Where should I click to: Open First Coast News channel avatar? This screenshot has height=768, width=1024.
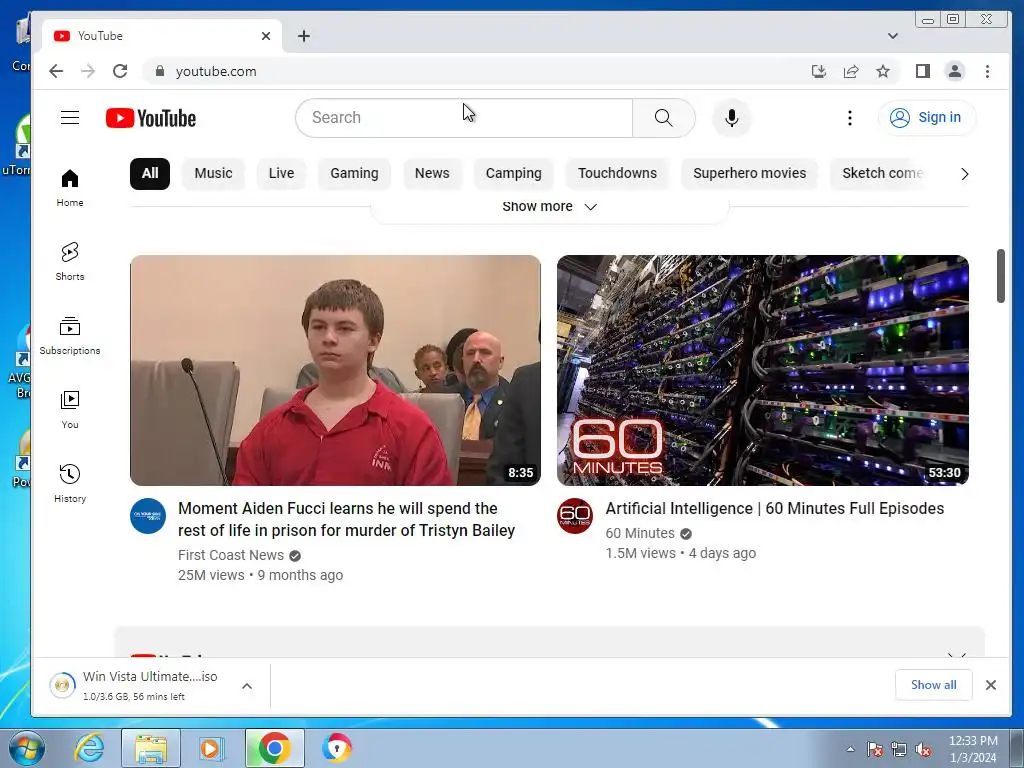tap(148, 516)
